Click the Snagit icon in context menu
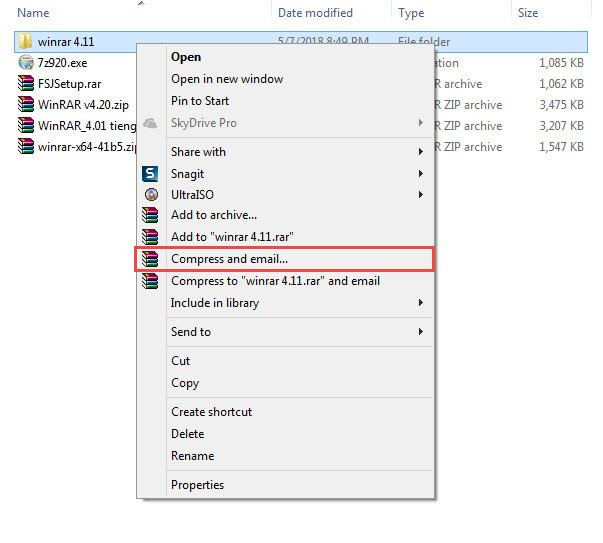Viewport: 603px width, 543px height. pyautogui.click(x=150, y=174)
